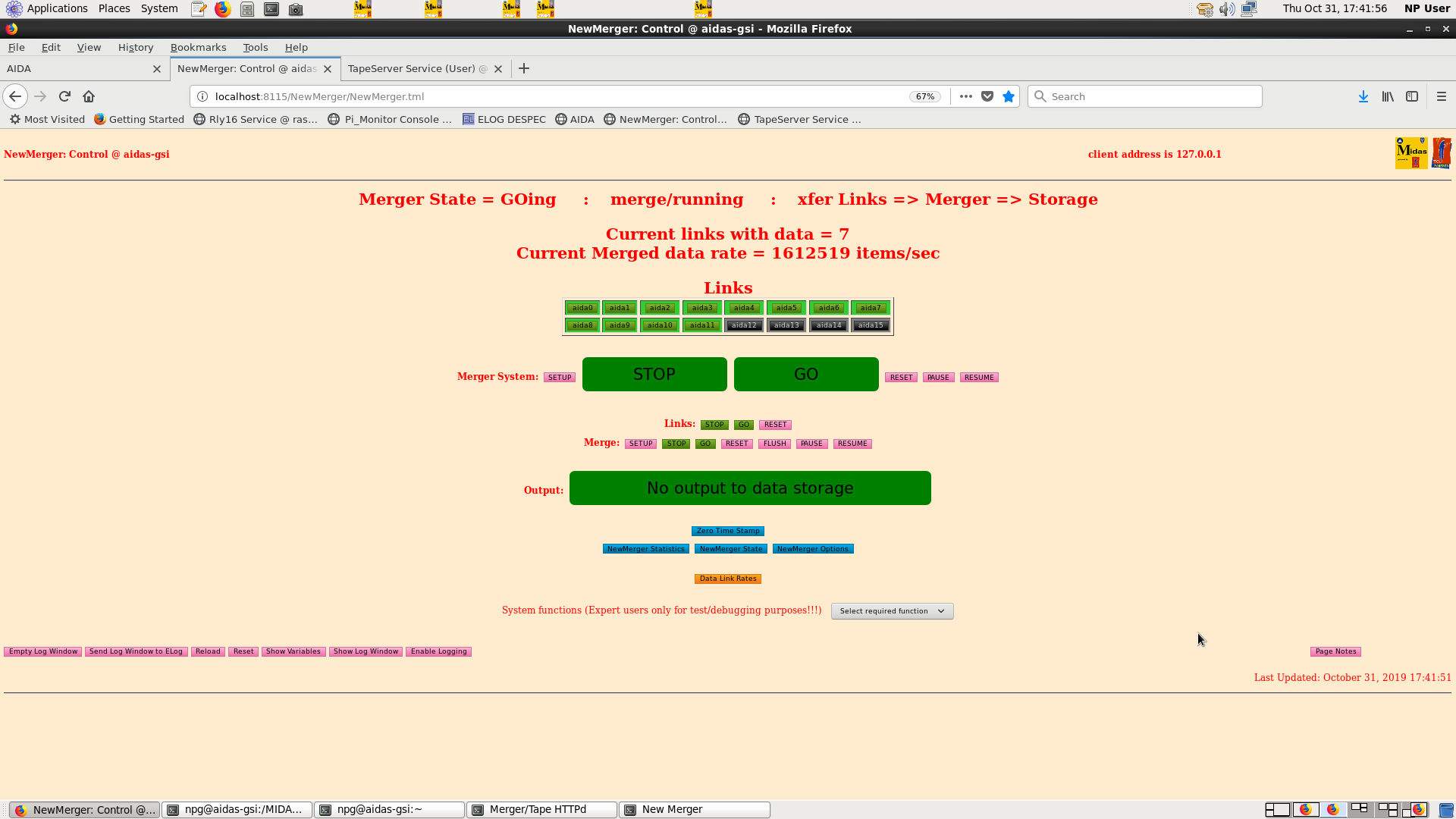Viewport: 1456px width, 819px height.
Task: Click the Data Link Rates button
Action: coord(727,579)
